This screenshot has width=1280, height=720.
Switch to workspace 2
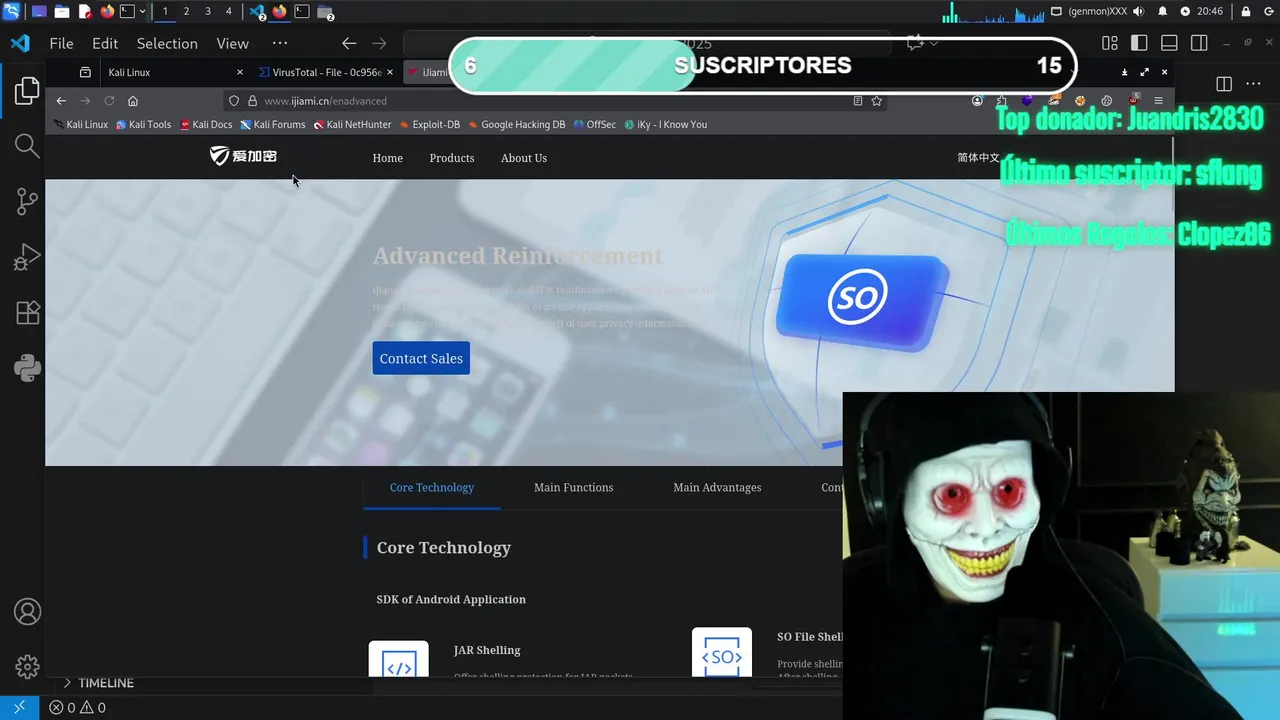coord(186,12)
